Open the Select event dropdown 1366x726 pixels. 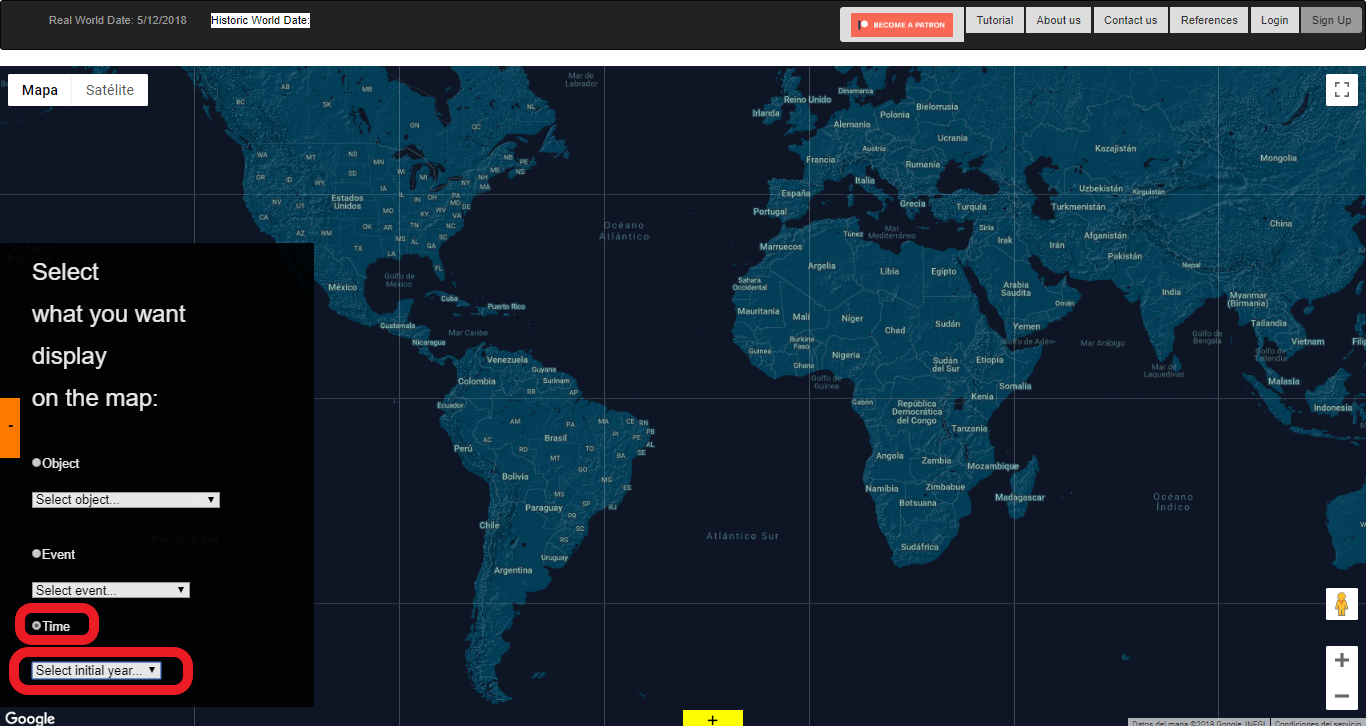[x=111, y=590]
